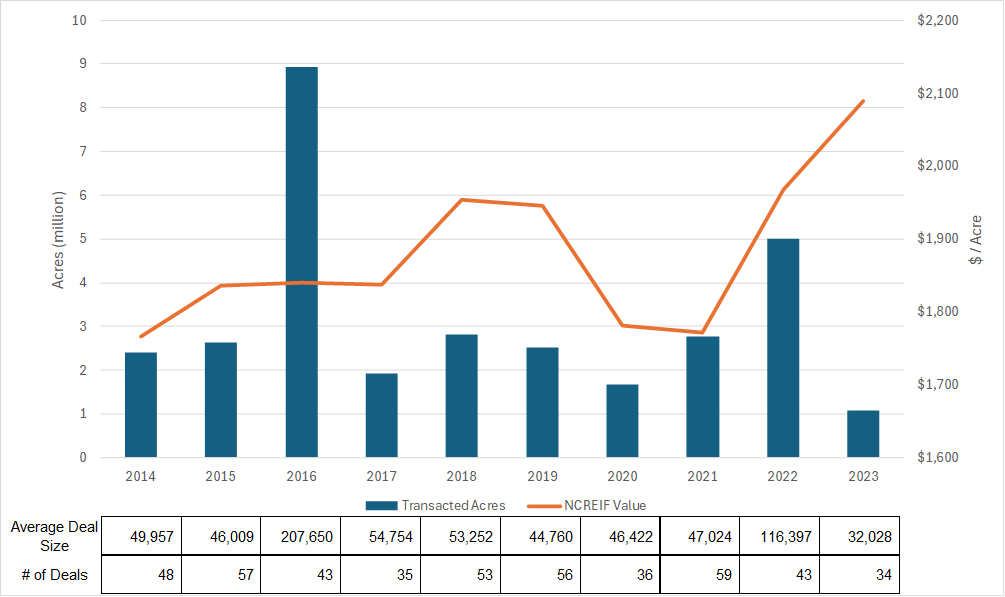The height and width of the screenshot is (597, 1005).
Task: Select the # of Deals row label
Action: 54,574
